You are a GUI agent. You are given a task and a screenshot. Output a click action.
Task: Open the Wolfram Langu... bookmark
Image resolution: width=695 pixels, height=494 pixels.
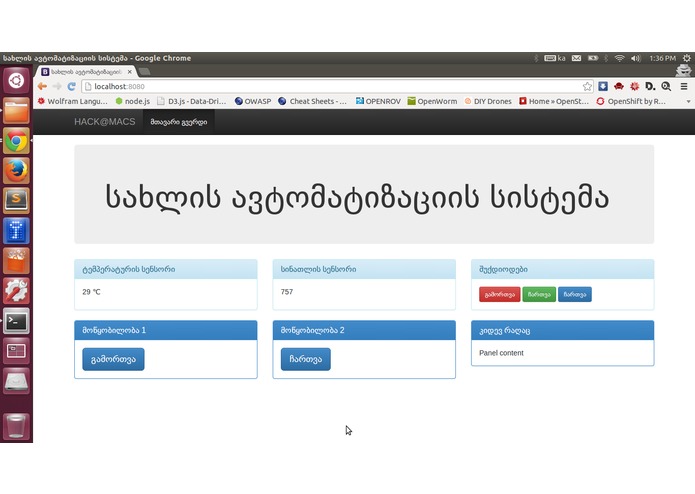[x=73, y=101]
